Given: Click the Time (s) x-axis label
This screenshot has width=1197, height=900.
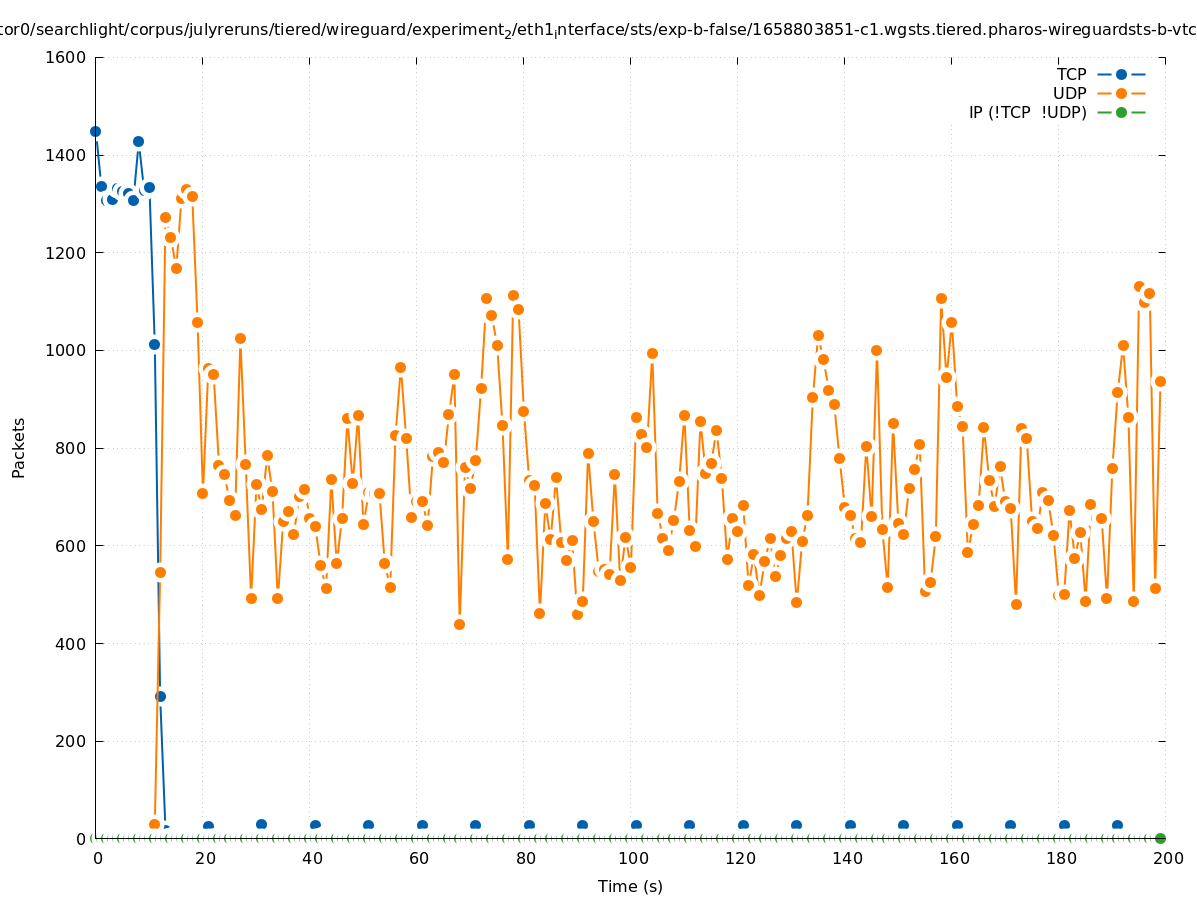Looking at the screenshot, I should pyautogui.click(x=630, y=886).
